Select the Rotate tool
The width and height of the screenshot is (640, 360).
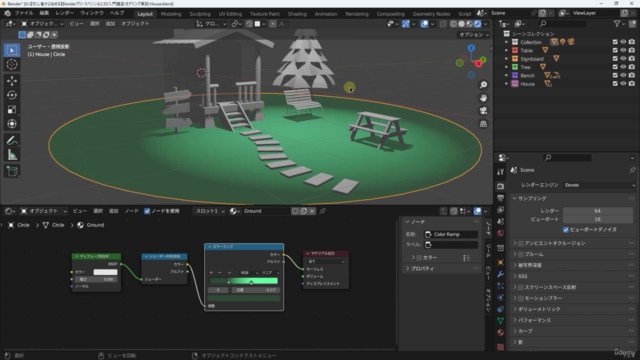point(12,95)
